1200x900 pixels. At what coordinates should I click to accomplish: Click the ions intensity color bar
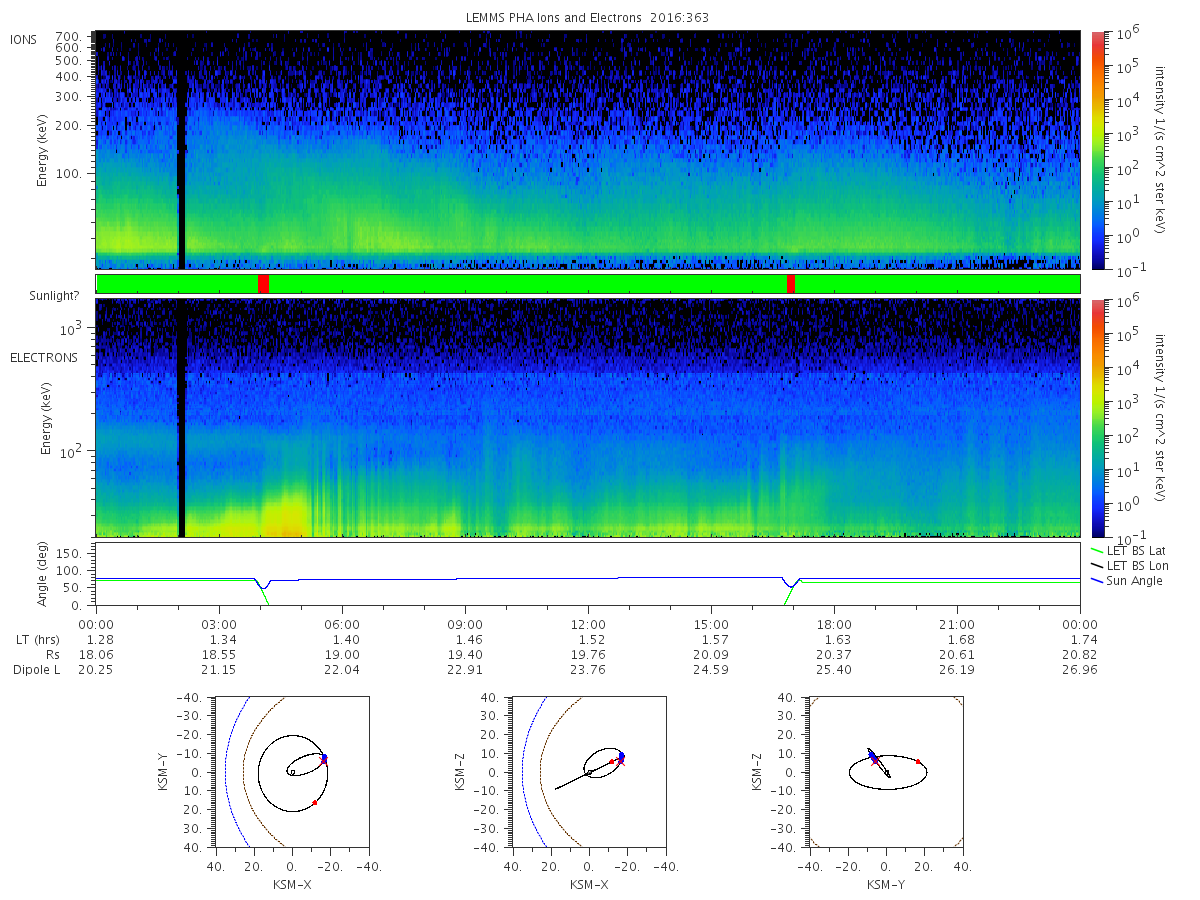click(1097, 150)
